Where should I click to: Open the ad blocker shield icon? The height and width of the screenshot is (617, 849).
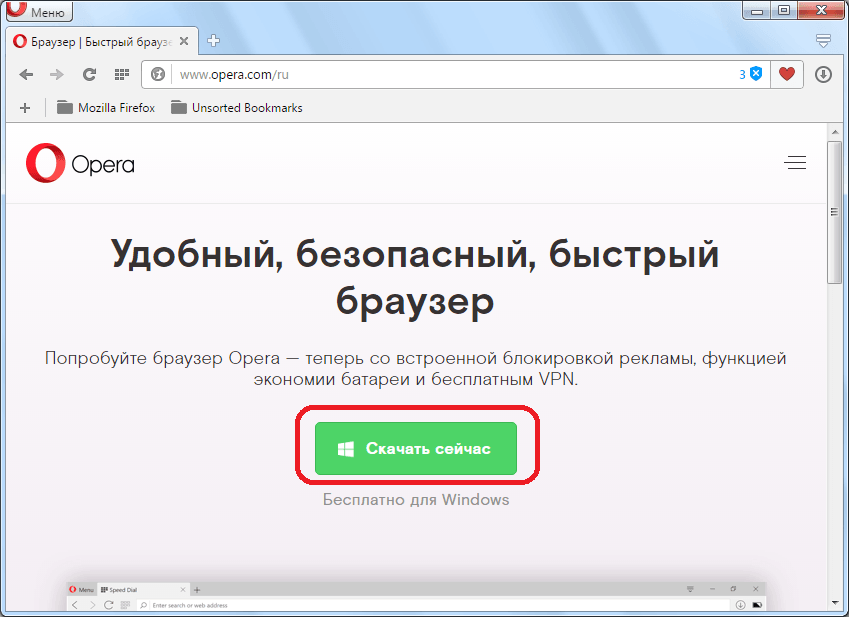pyautogui.click(x=756, y=74)
